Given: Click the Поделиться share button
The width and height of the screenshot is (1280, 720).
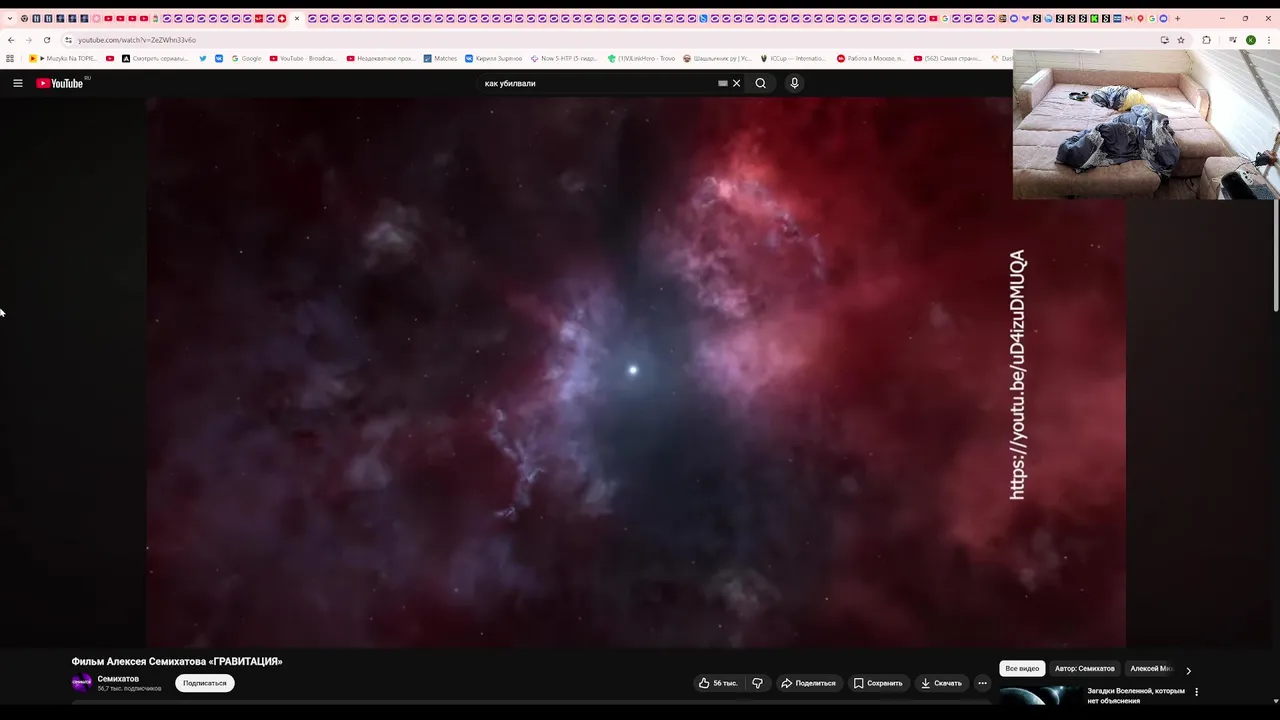Looking at the screenshot, I should point(808,683).
